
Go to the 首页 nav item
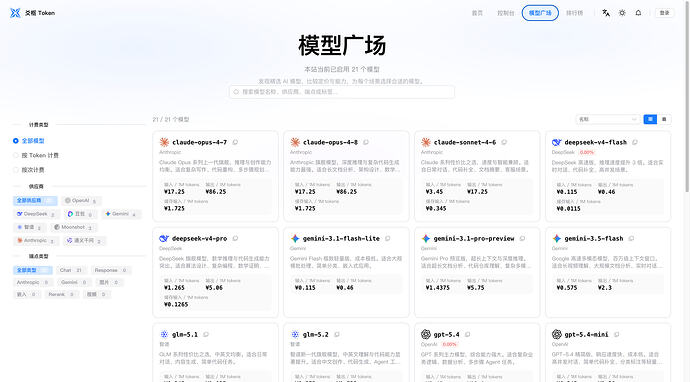(477, 13)
